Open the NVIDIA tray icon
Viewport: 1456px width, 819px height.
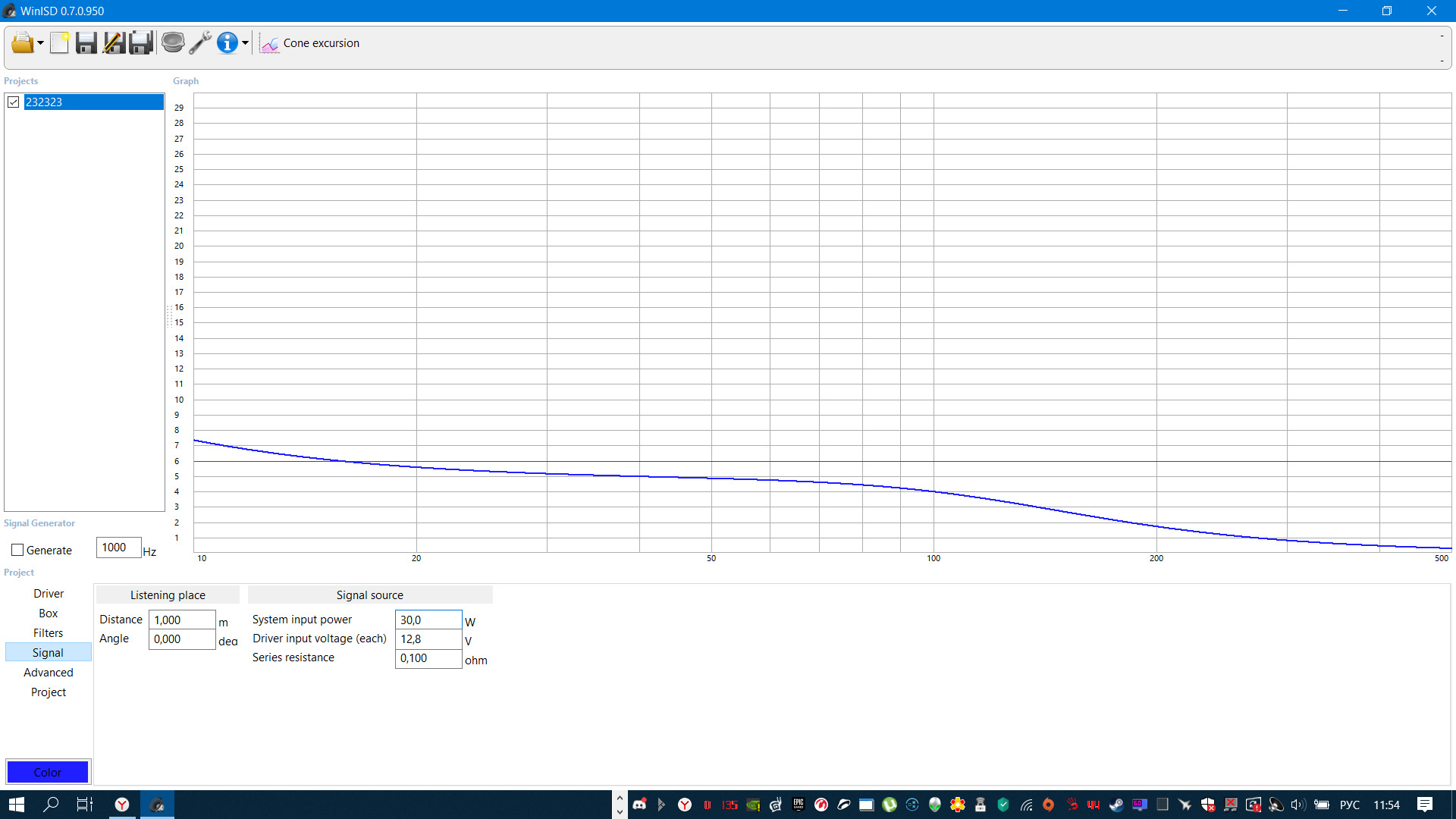753,805
